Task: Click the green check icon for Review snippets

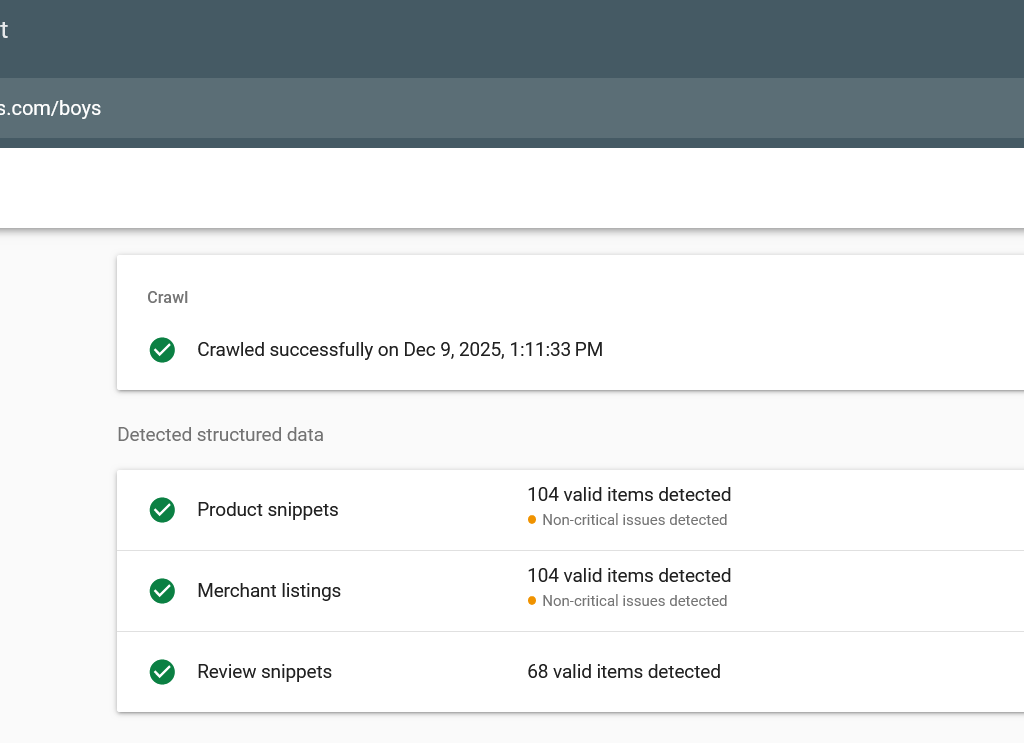Action: [162, 672]
